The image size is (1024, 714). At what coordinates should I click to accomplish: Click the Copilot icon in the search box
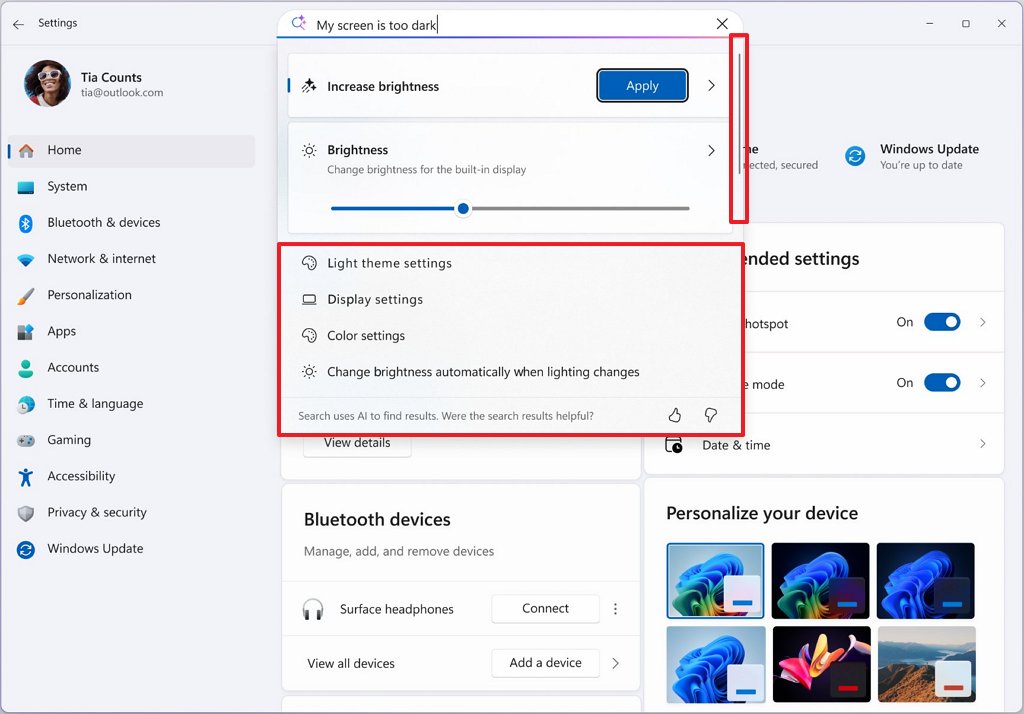[298, 23]
